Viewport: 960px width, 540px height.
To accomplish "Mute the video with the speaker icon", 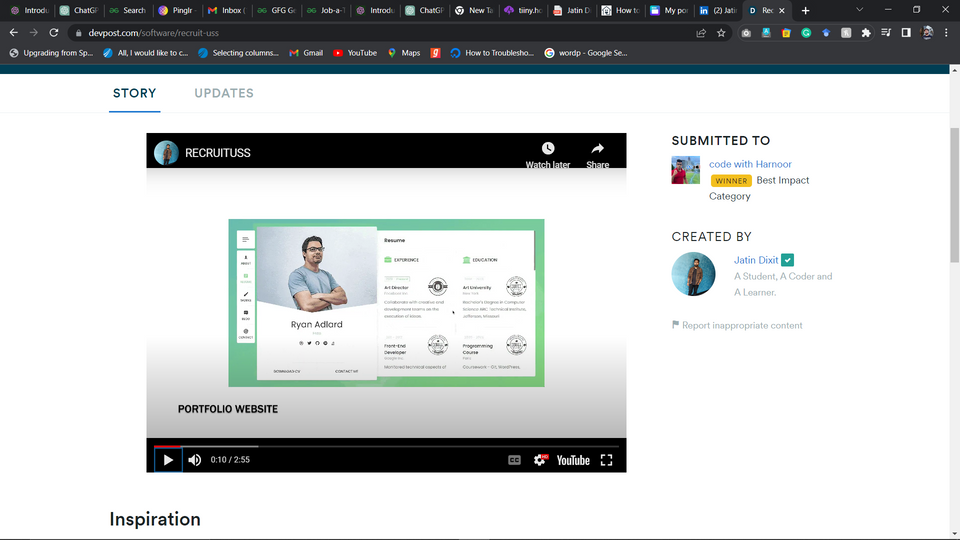I will pos(195,460).
